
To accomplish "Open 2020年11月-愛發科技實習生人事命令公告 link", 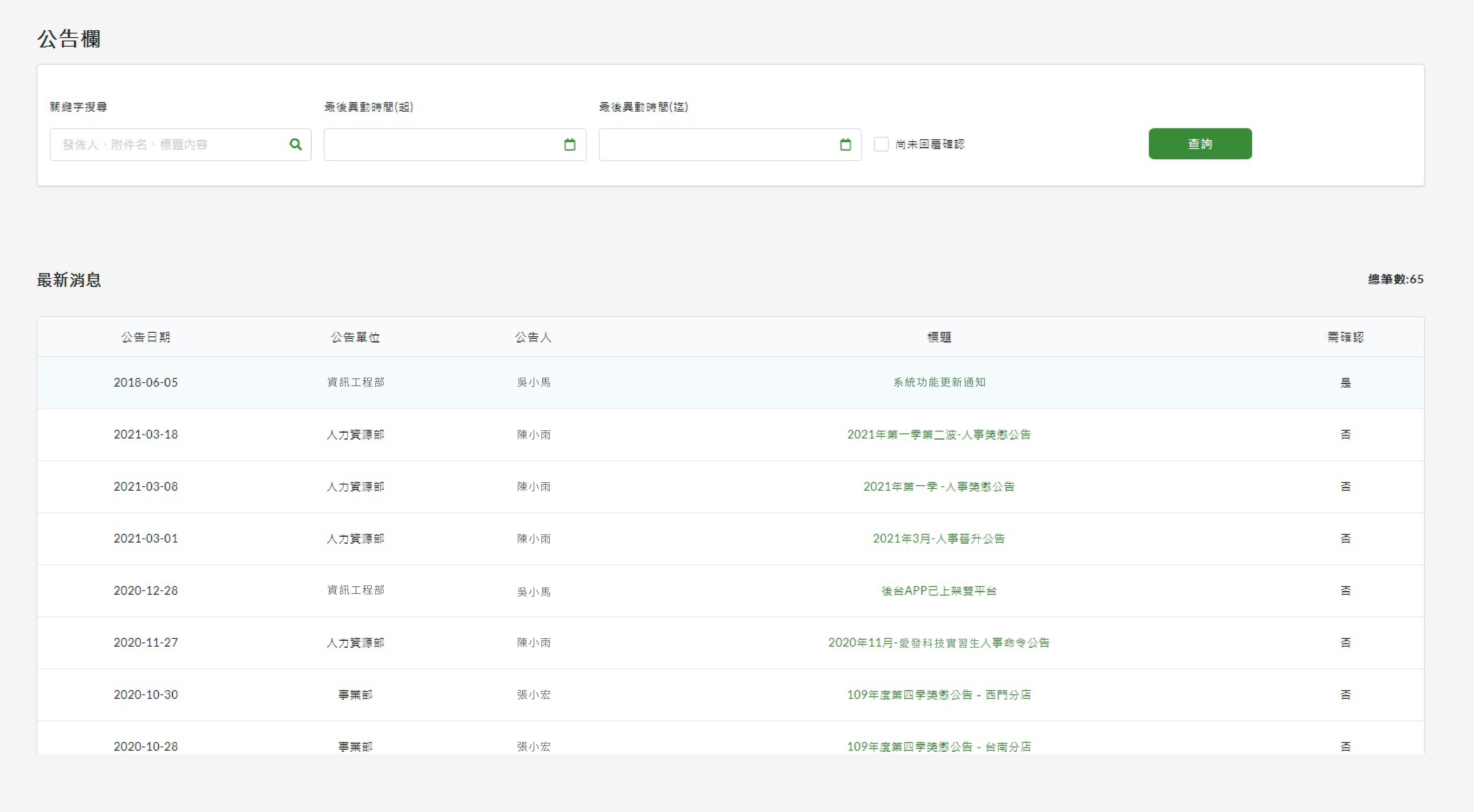I will pos(939,643).
